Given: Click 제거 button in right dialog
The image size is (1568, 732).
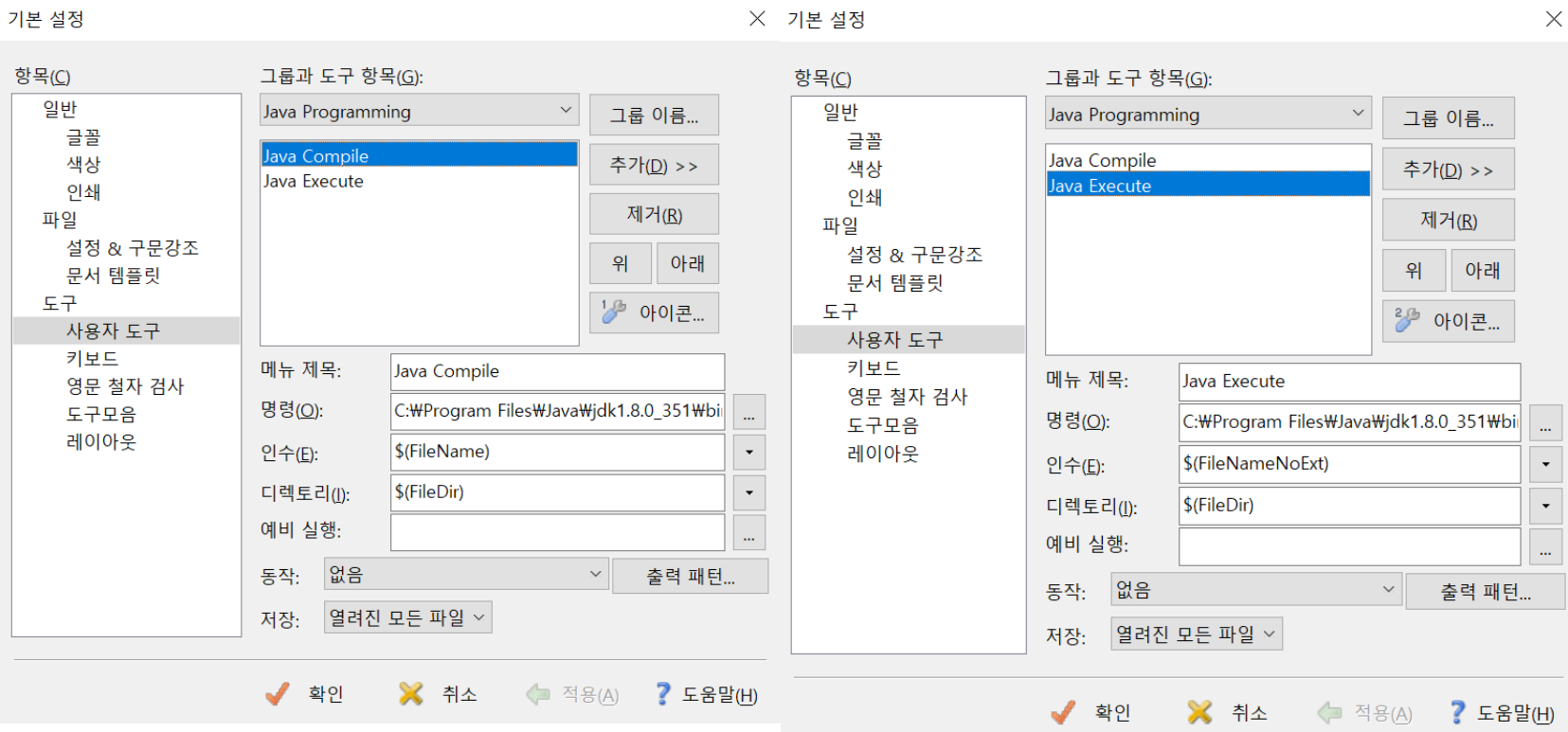Looking at the screenshot, I should point(1448,220).
